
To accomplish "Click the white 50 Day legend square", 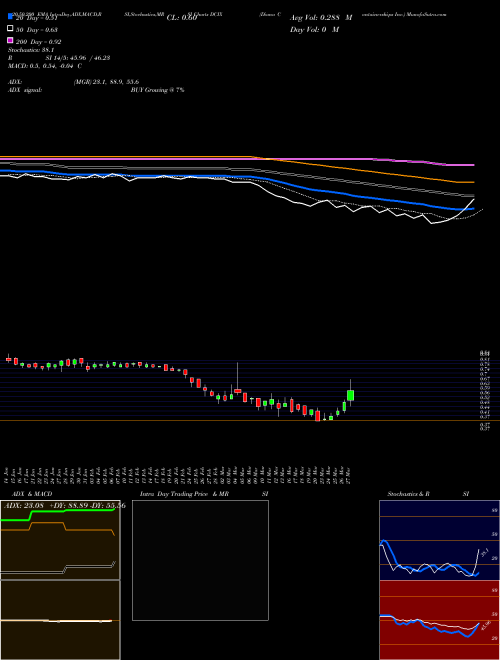I will click(10, 28).
